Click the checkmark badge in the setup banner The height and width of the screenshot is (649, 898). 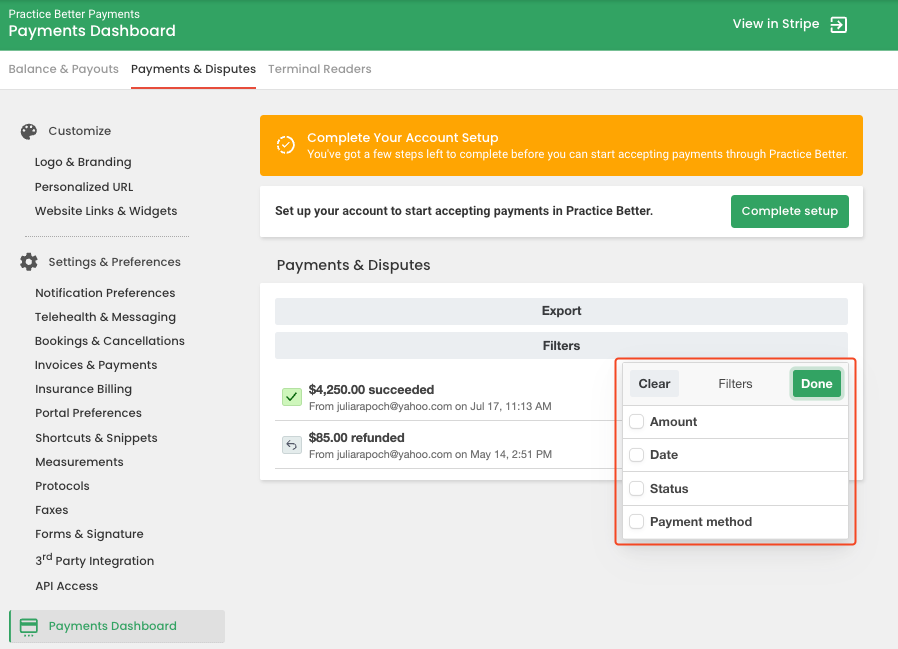point(288,145)
